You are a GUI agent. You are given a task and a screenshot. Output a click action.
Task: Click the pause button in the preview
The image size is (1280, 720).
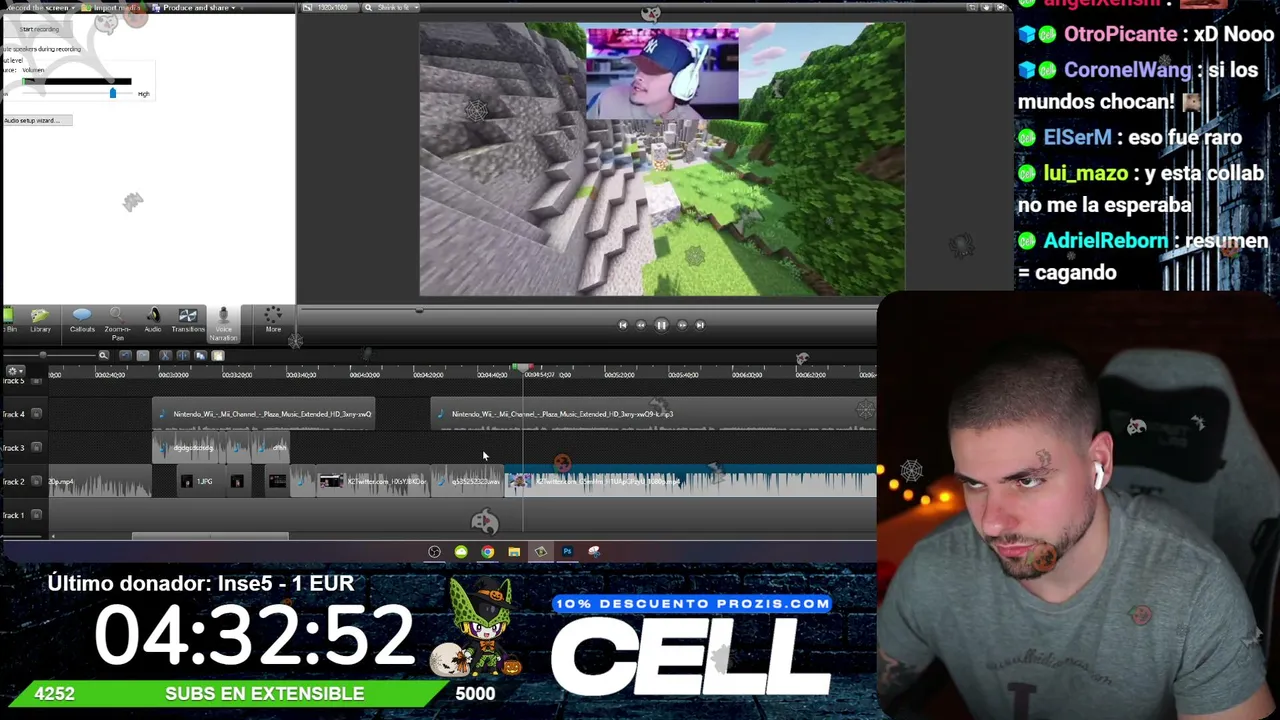pyautogui.click(x=661, y=325)
